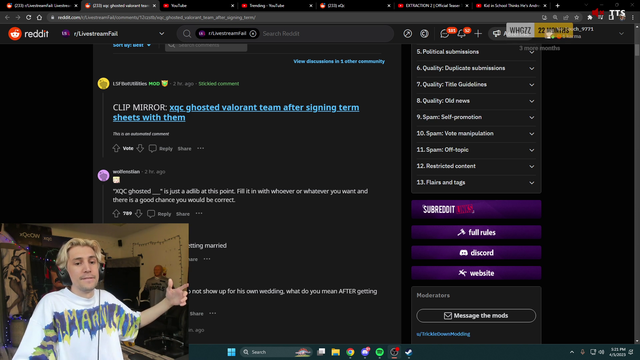
Task: Open Task View from the taskbar
Action: 321,352
